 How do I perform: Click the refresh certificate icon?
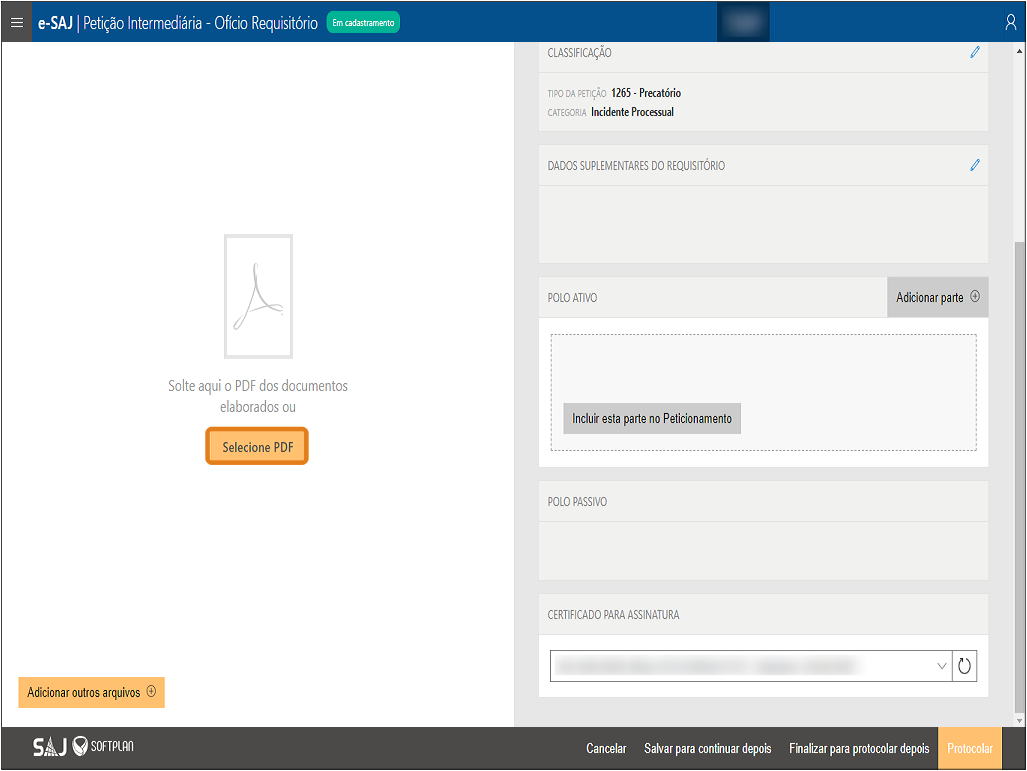pyautogui.click(x=964, y=666)
